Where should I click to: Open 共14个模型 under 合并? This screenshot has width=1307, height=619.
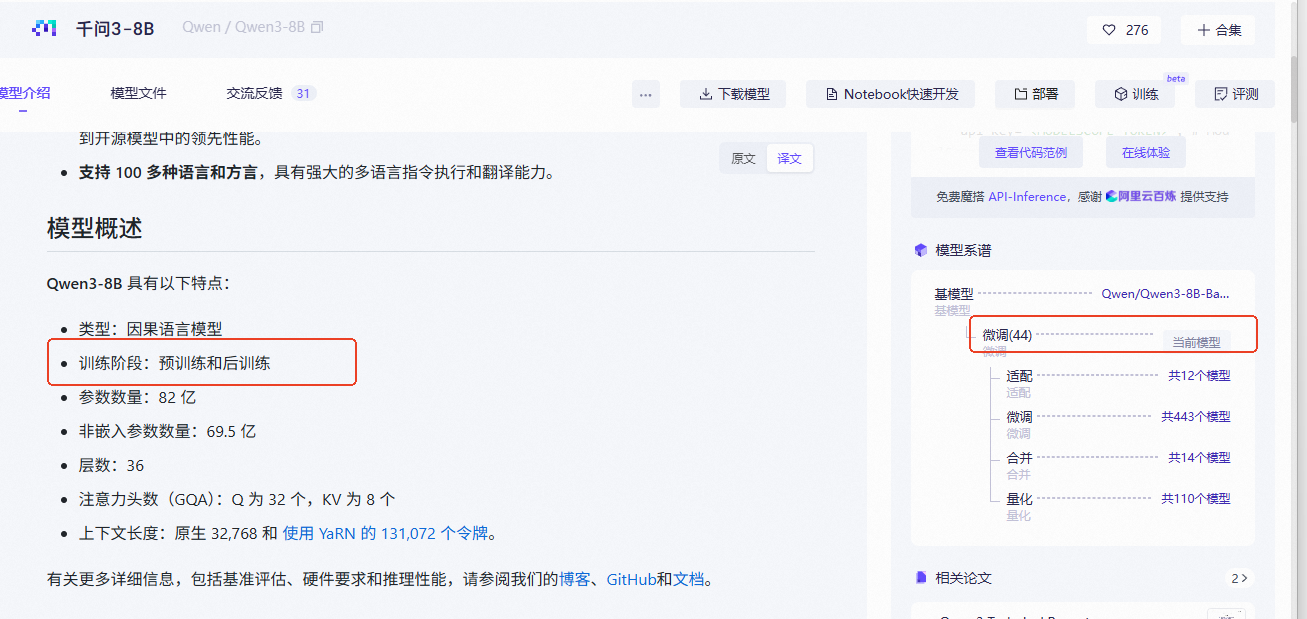click(x=1199, y=458)
